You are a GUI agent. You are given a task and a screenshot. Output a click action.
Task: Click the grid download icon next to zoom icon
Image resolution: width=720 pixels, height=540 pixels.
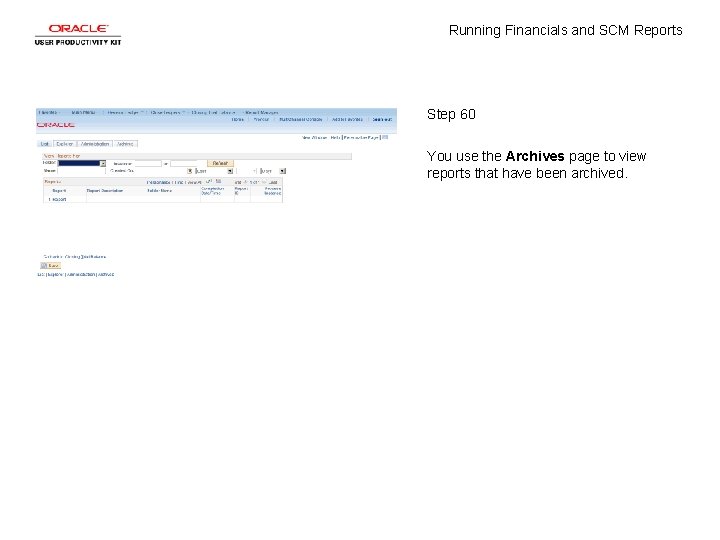tap(218, 181)
